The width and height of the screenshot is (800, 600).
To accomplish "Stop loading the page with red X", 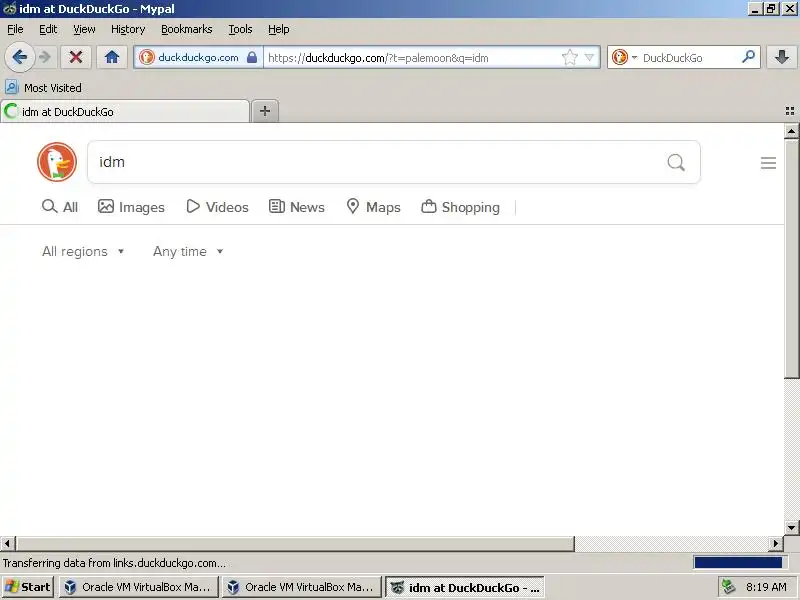I will tap(76, 57).
